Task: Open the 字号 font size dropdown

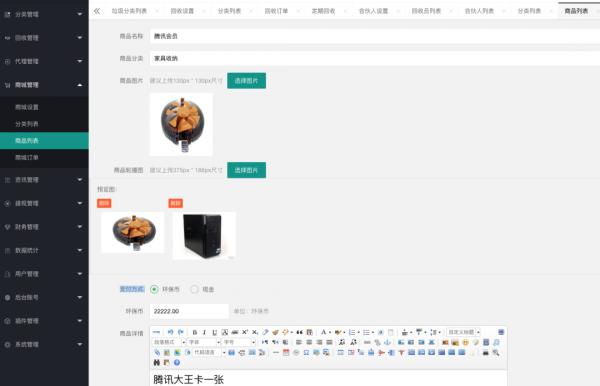Action: point(239,342)
